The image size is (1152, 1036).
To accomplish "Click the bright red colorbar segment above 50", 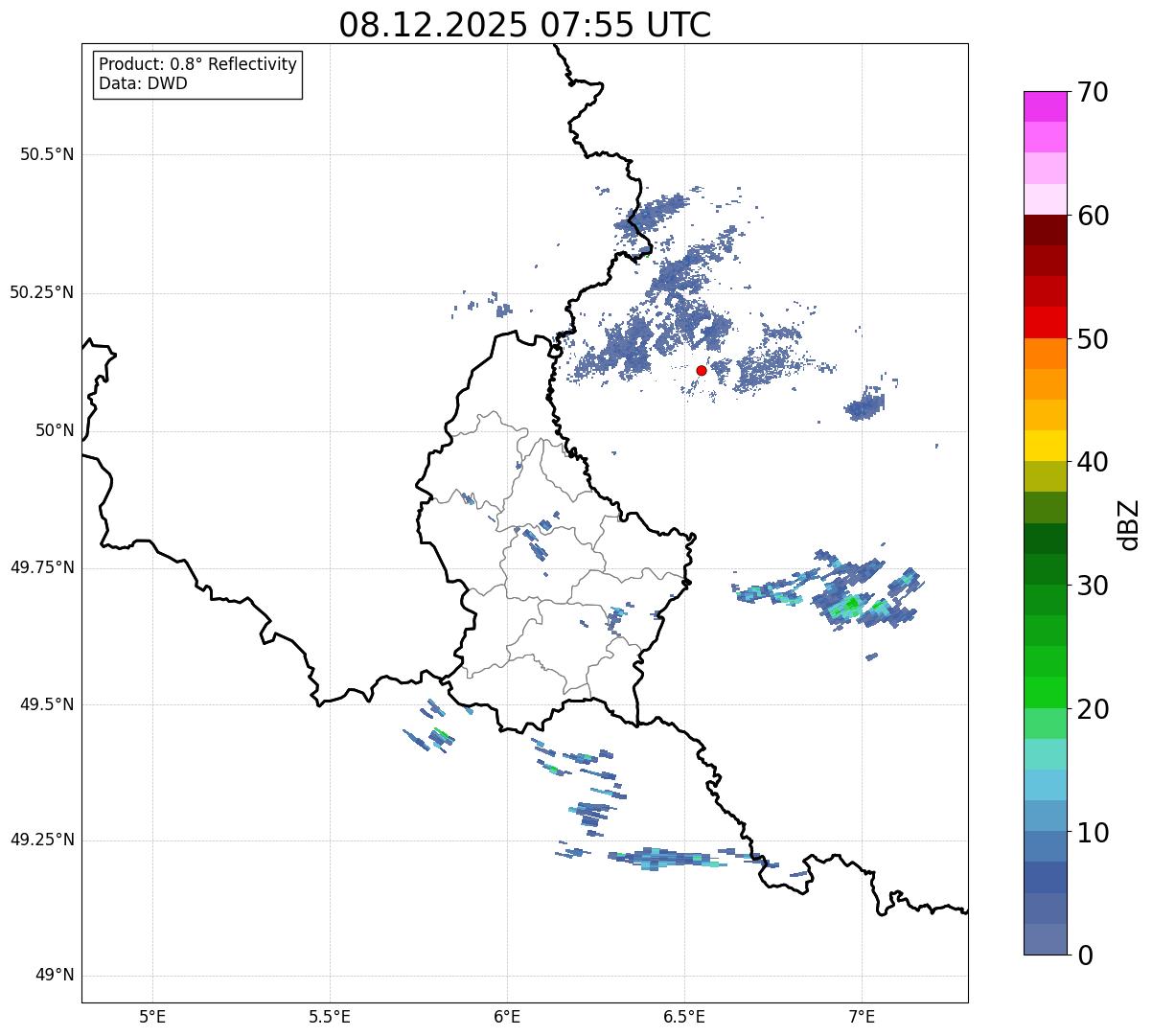I will click(x=1046, y=323).
